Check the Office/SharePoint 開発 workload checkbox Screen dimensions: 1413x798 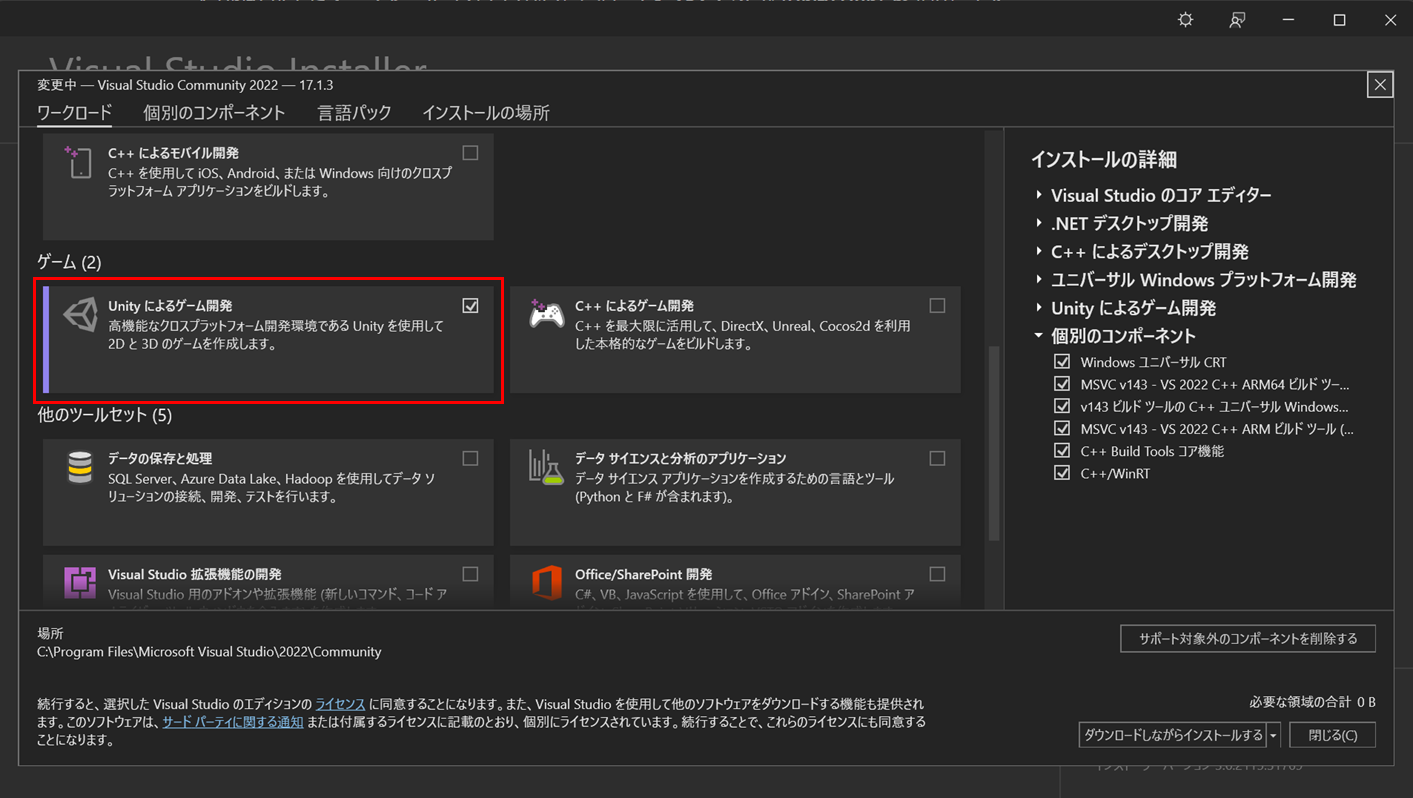click(937, 574)
